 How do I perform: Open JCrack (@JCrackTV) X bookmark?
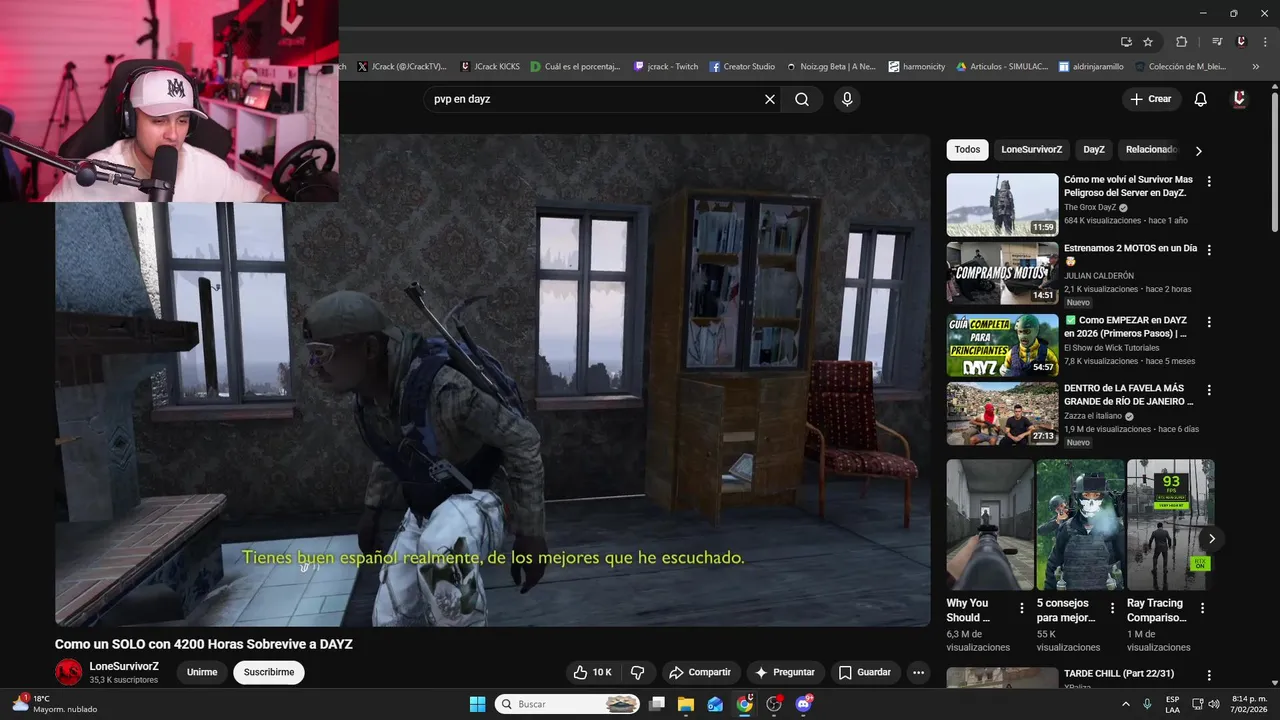[402, 67]
